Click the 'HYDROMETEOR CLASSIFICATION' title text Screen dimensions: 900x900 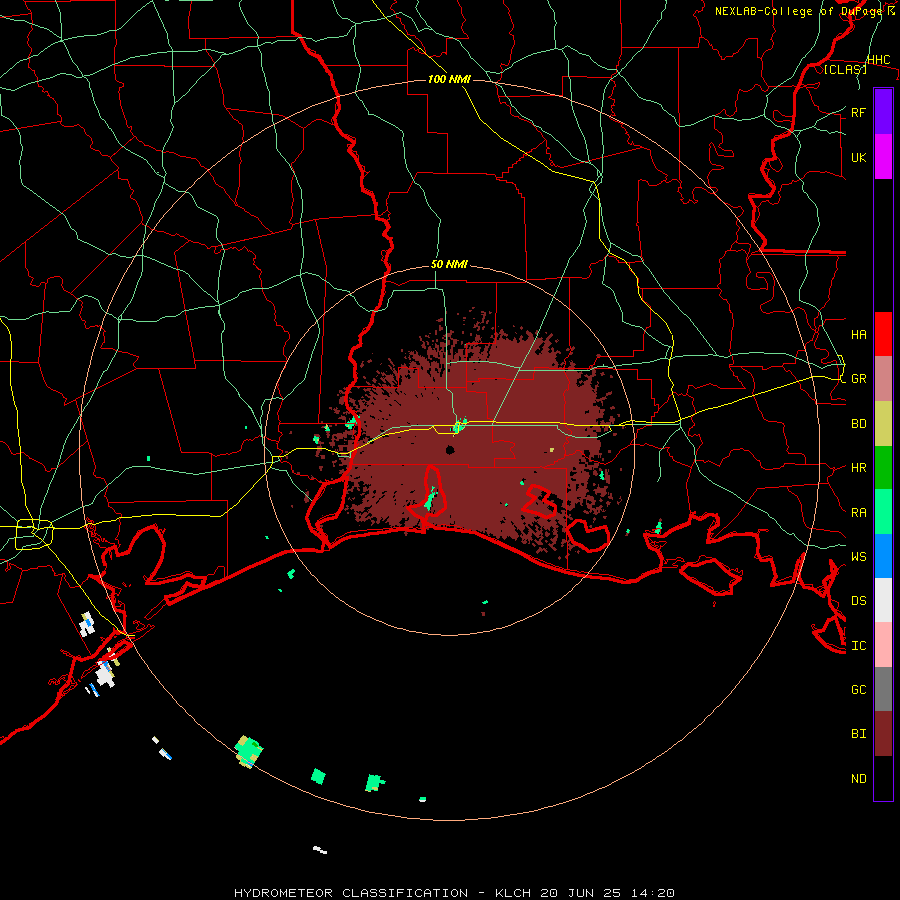351,893
